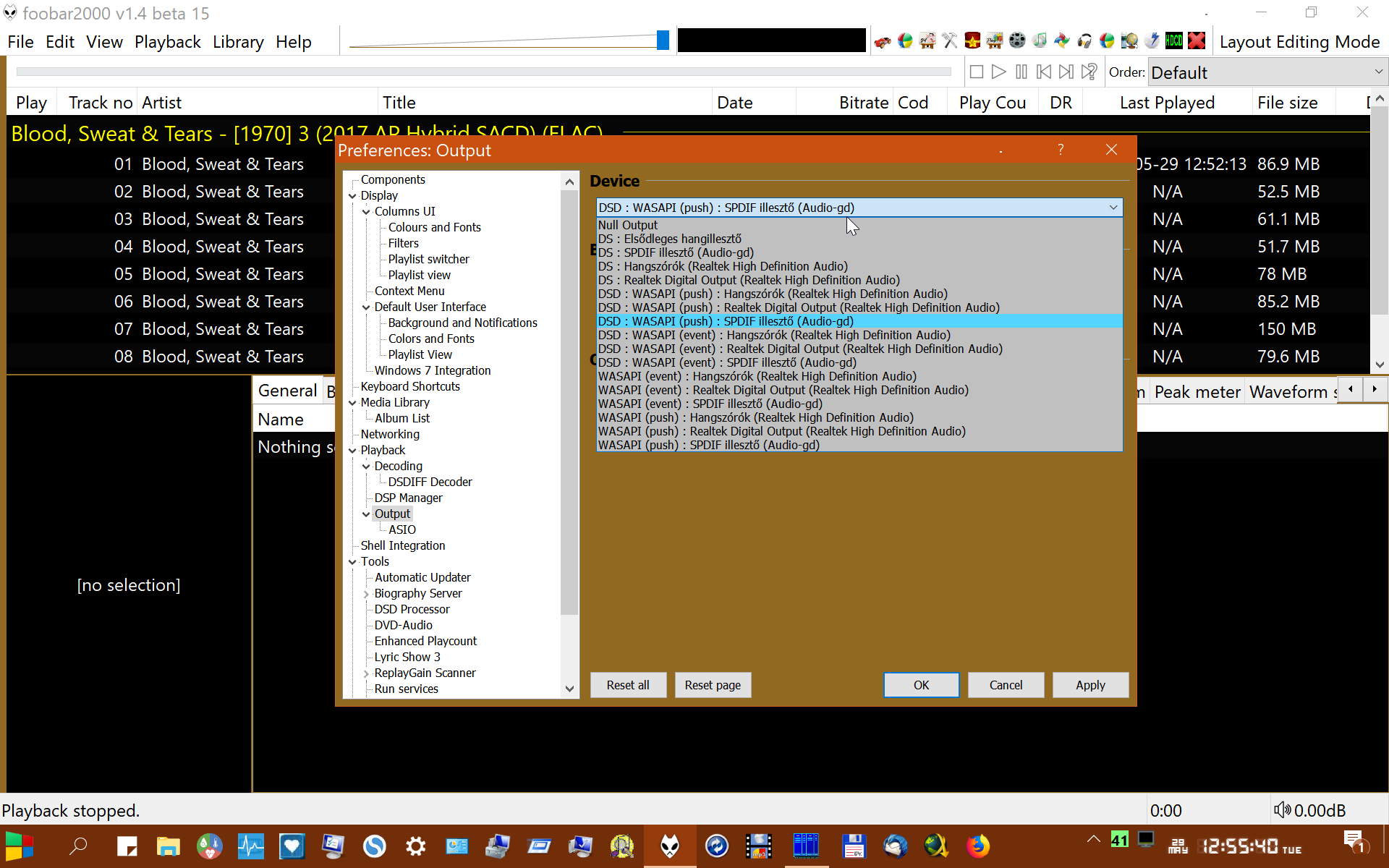Image resolution: width=1389 pixels, height=868 pixels.
Task: Collapse the Columns UI tree node
Action: click(366, 211)
